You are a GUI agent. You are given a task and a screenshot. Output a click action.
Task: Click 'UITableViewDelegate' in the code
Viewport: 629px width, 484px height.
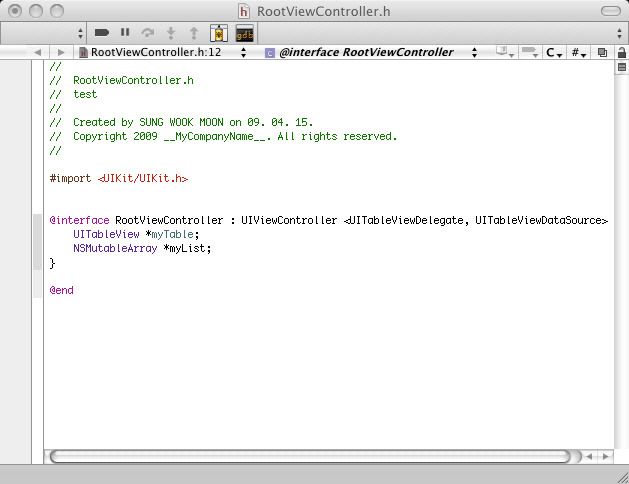click(406, 220)
